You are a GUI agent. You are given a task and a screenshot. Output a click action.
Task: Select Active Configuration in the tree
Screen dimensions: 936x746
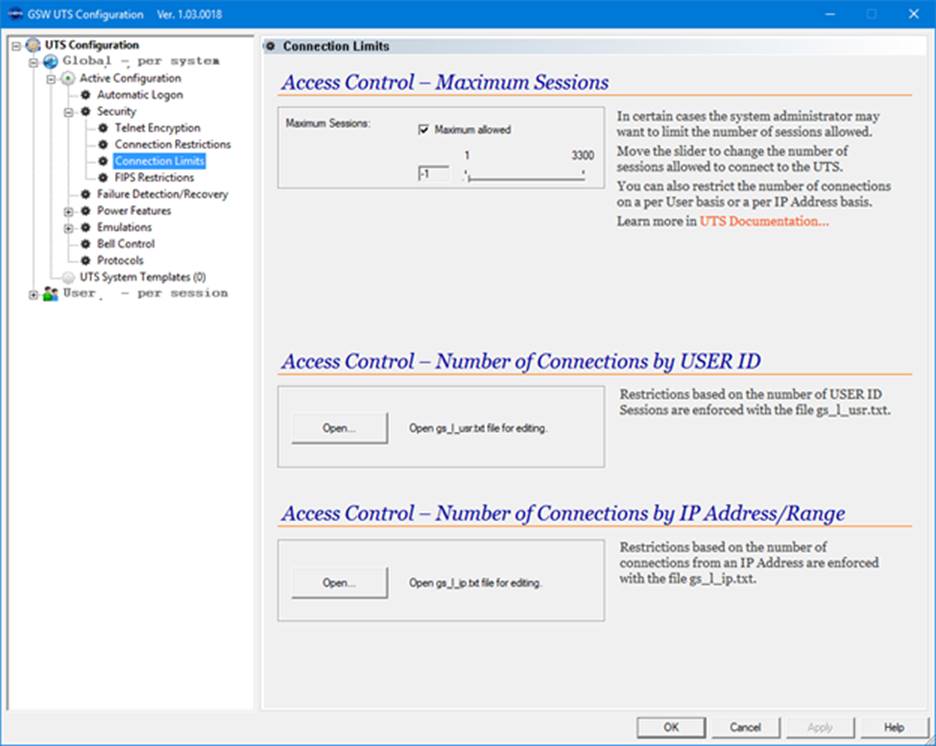pos(130,78)
